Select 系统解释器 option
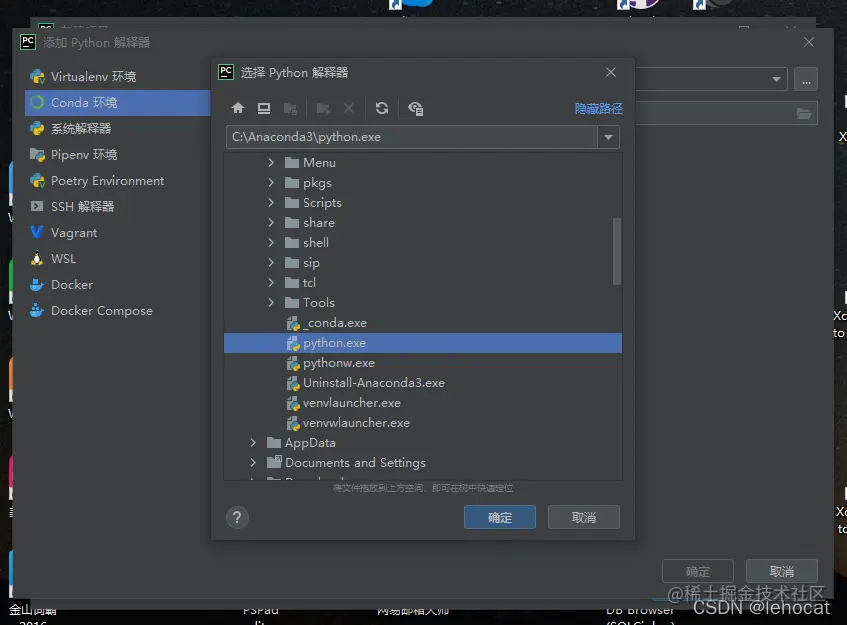This screenshot has height=625, width=847. [x=117, y=129]
